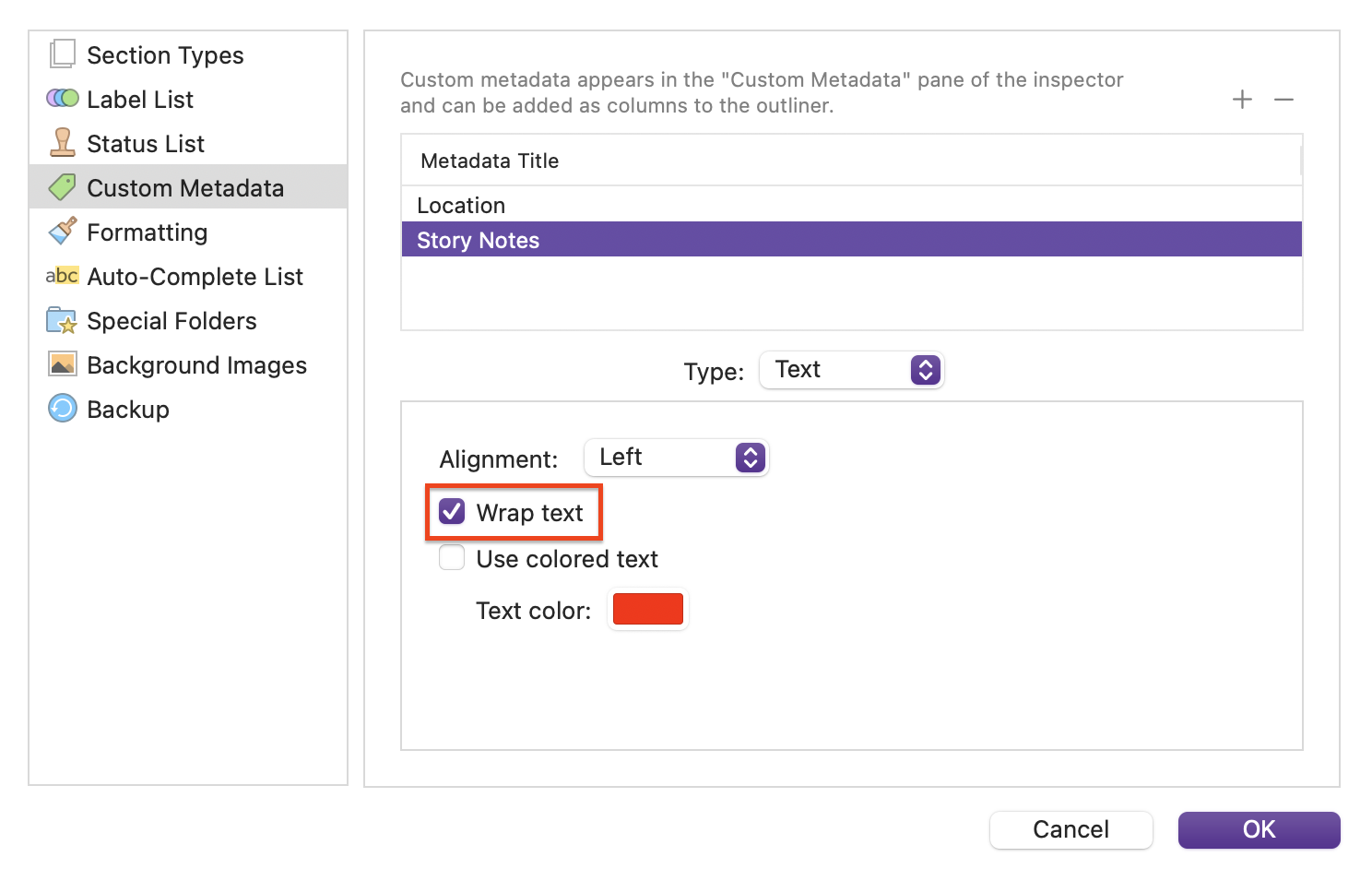Open the Type dropdown set to Text
Screen dimensions: 1372x869
click(x=851, y=370)
